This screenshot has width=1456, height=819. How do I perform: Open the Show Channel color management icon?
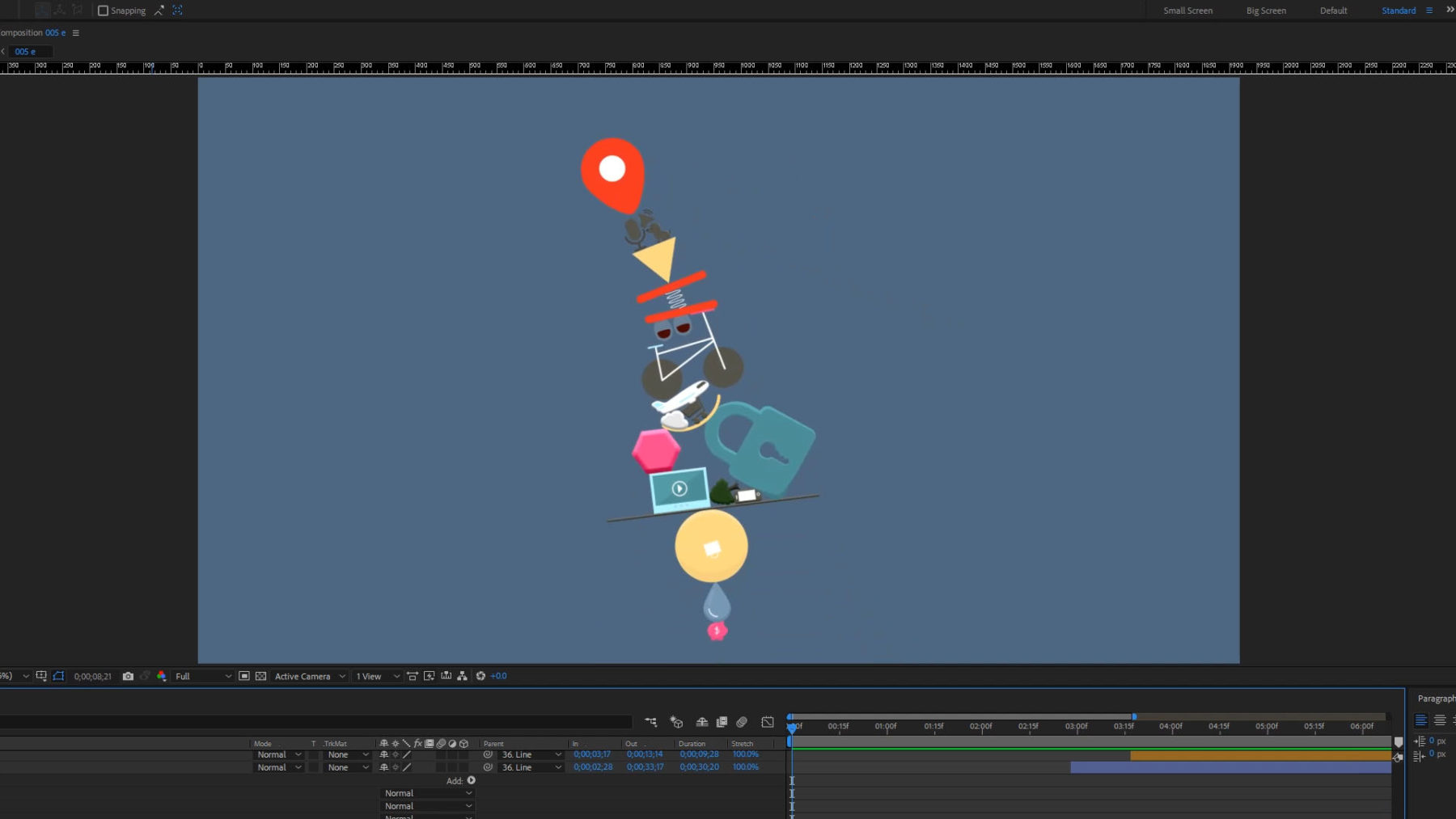(162, 676)
